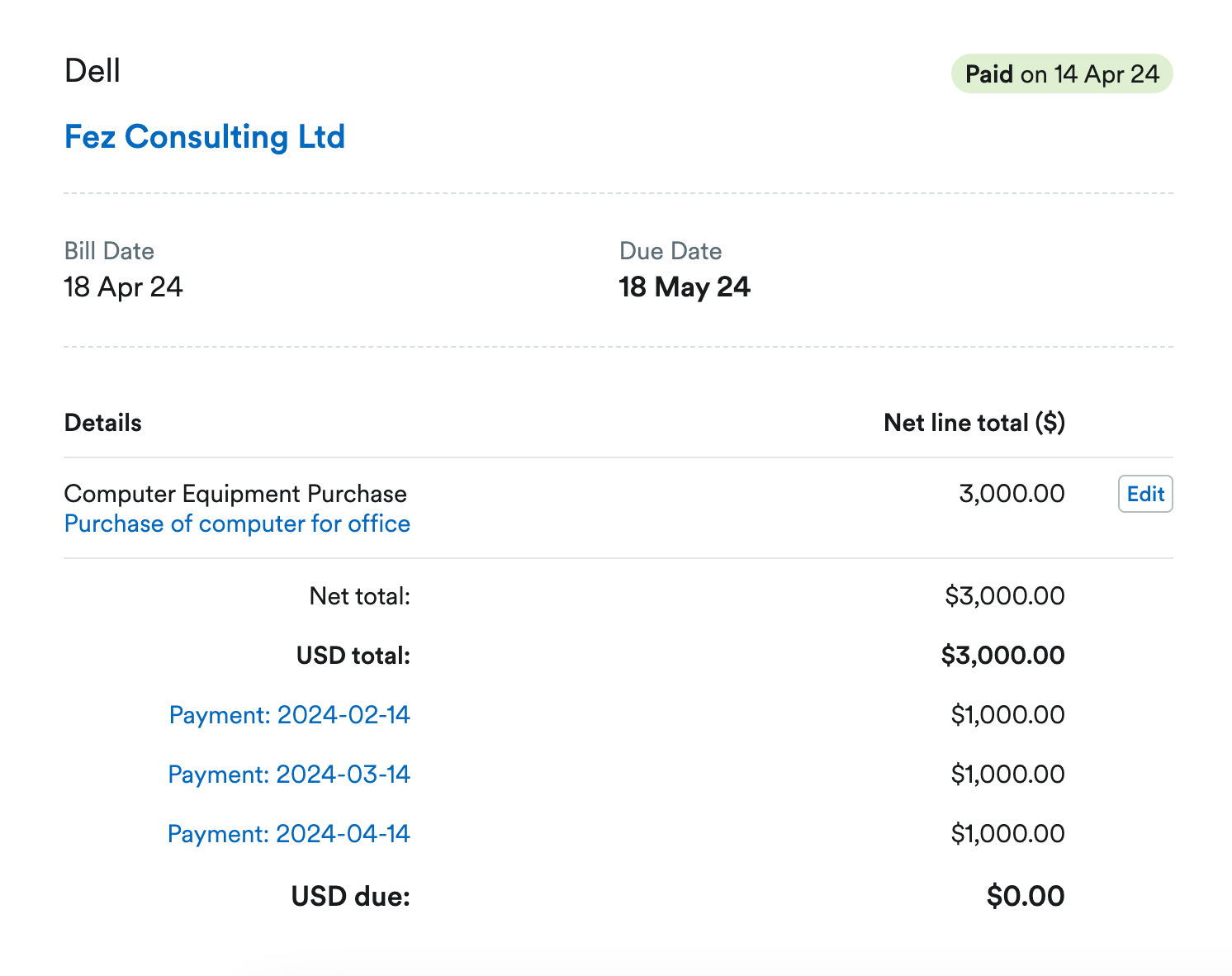Click the 'Due Date' label

[670, 251]
